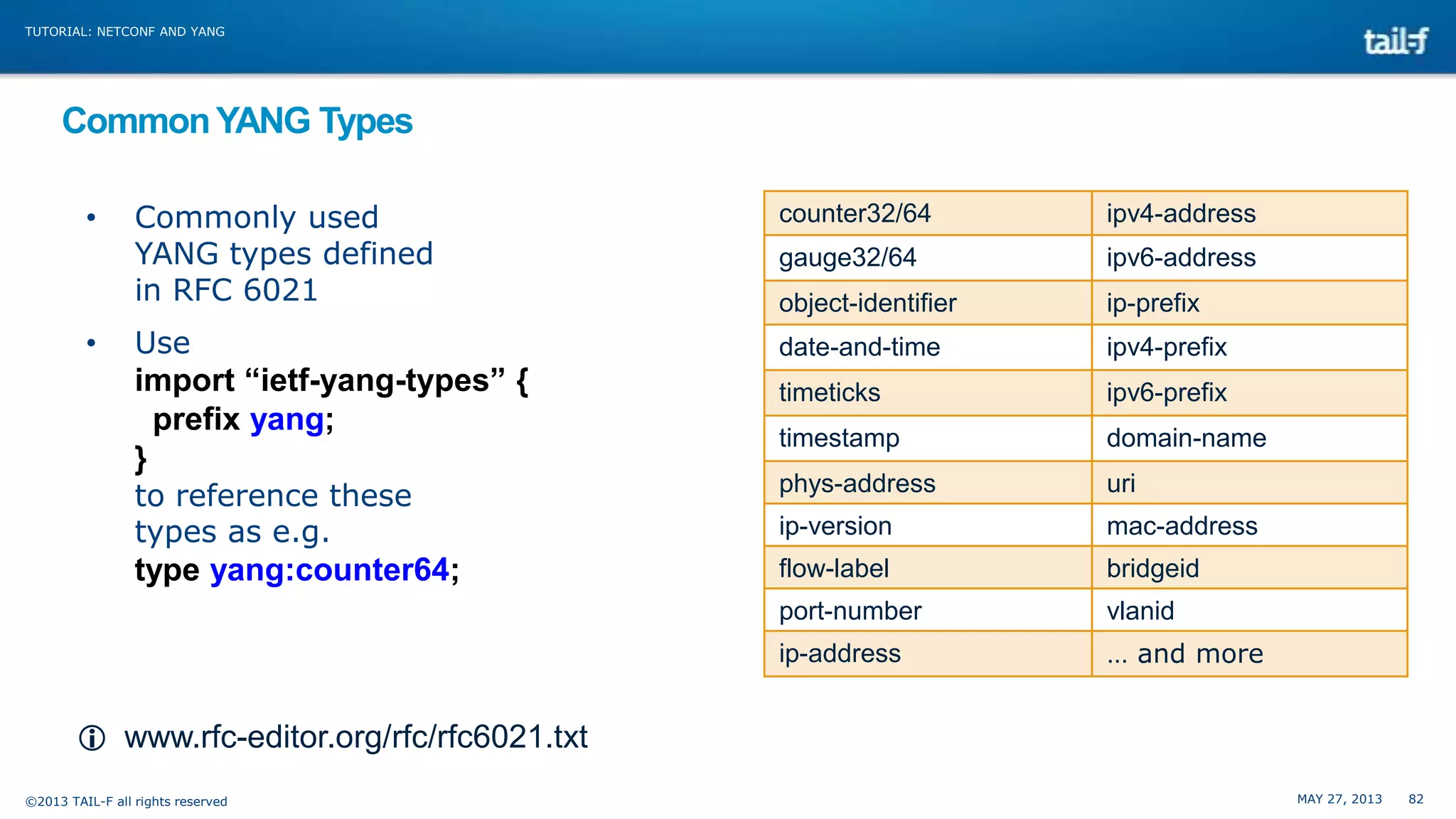Select the 'counter32/64' table cell
The image size is (1456, 819).
tap(928, 213)
